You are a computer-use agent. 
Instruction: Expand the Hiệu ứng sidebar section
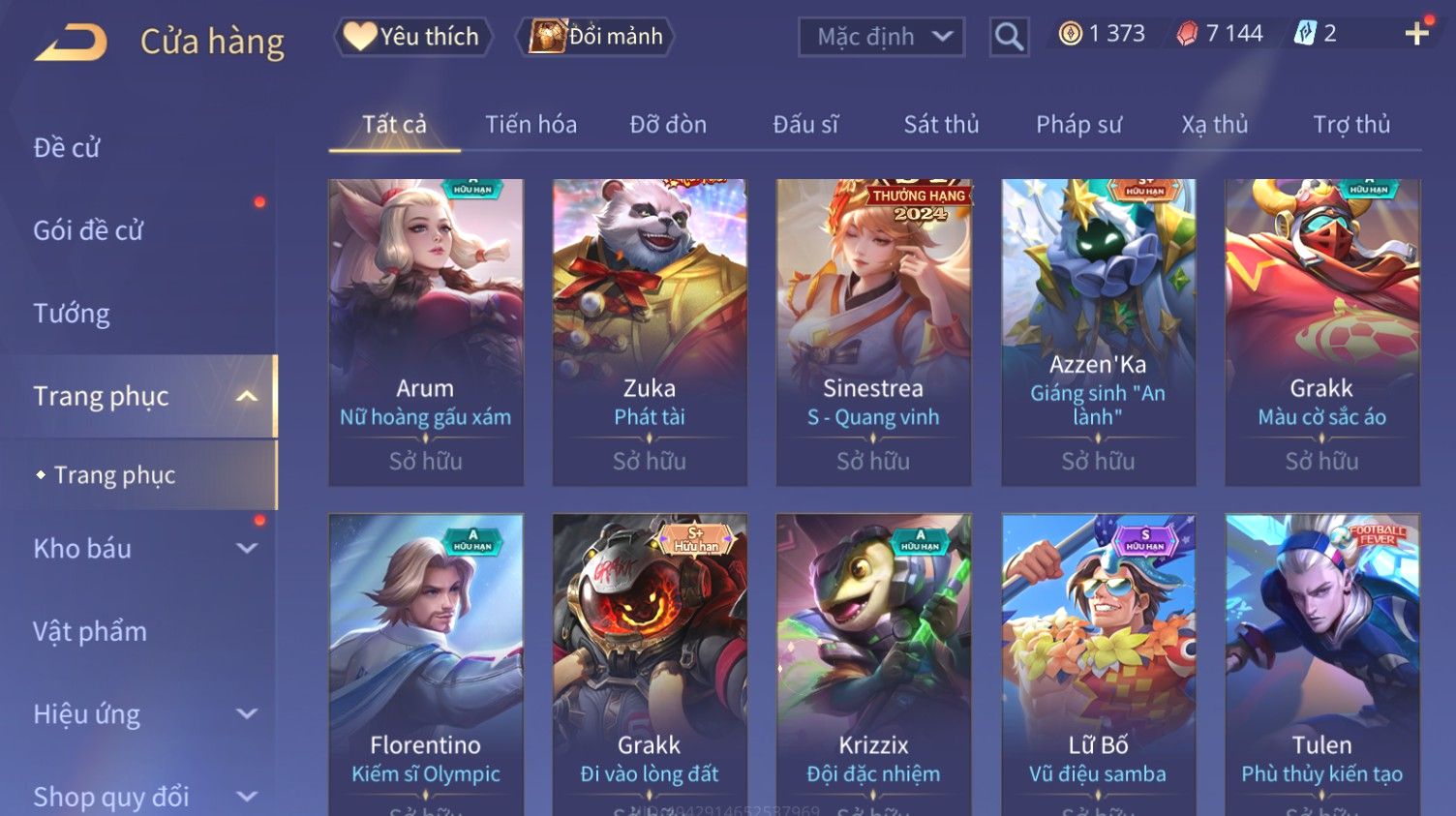point(247,714)
